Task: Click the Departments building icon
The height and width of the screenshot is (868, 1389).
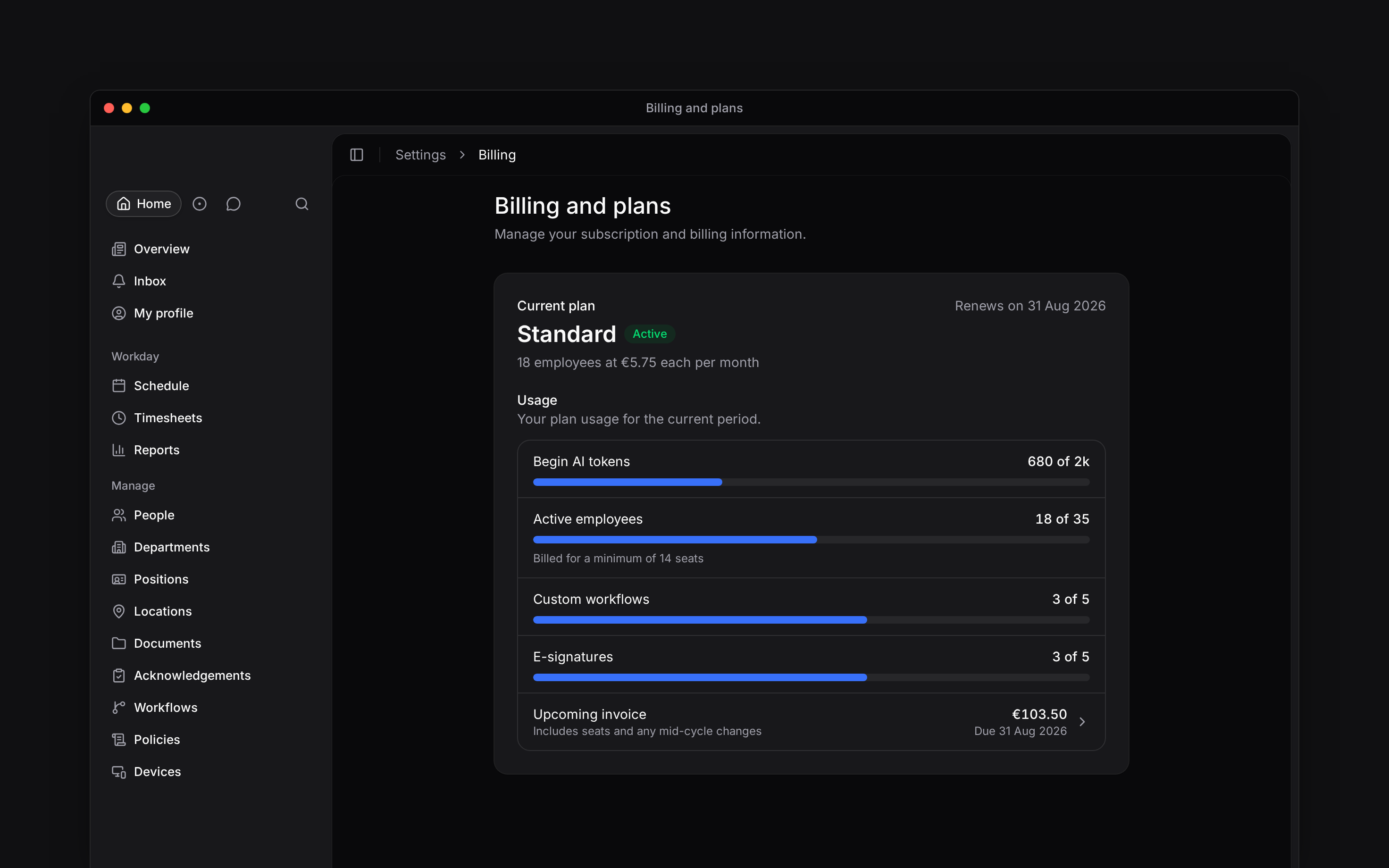Action: [x=119, y=547]
